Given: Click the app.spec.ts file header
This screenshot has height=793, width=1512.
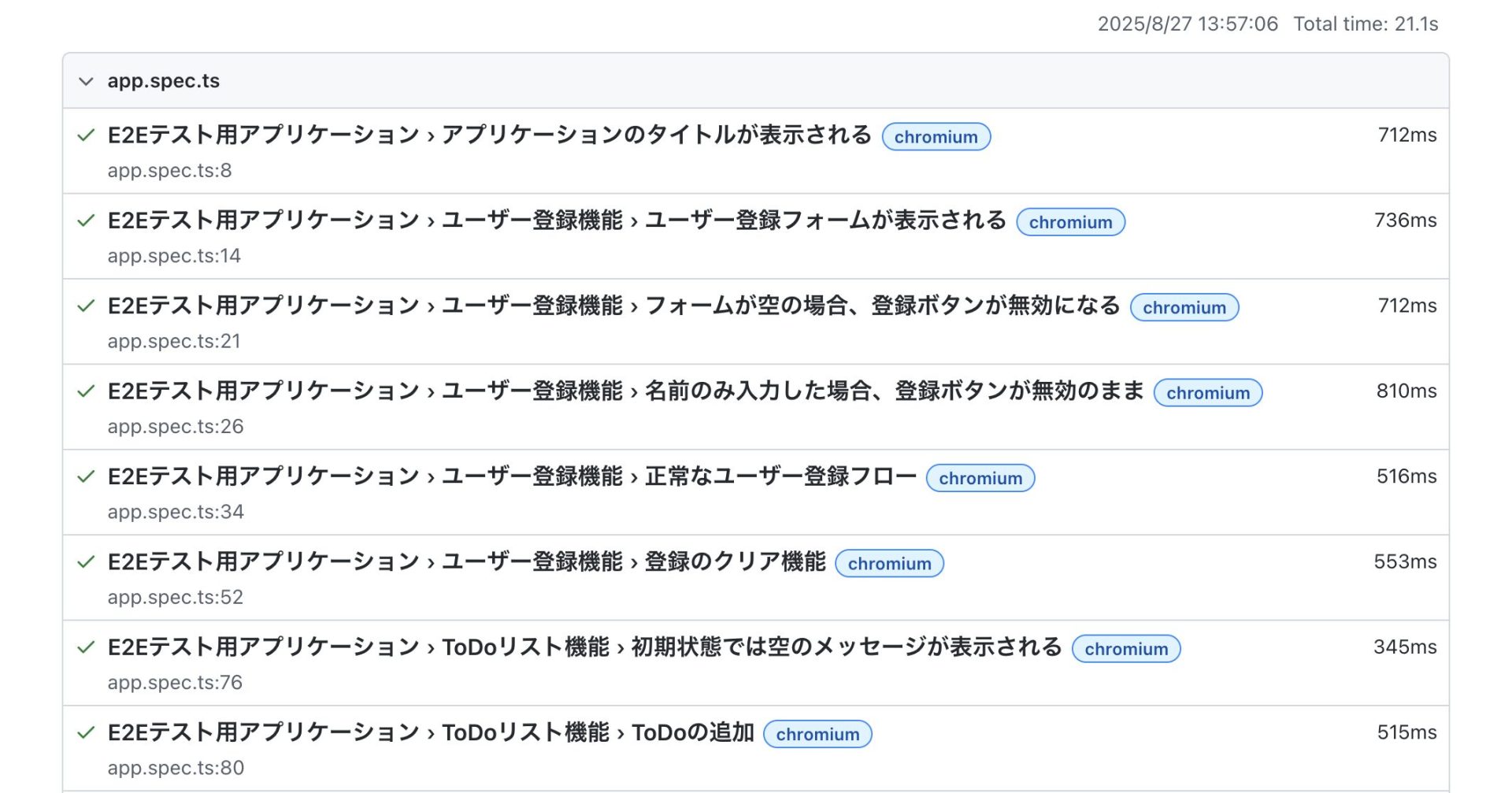Looking at the screenshot, I should pyautogui.click(x=164, y=81).
